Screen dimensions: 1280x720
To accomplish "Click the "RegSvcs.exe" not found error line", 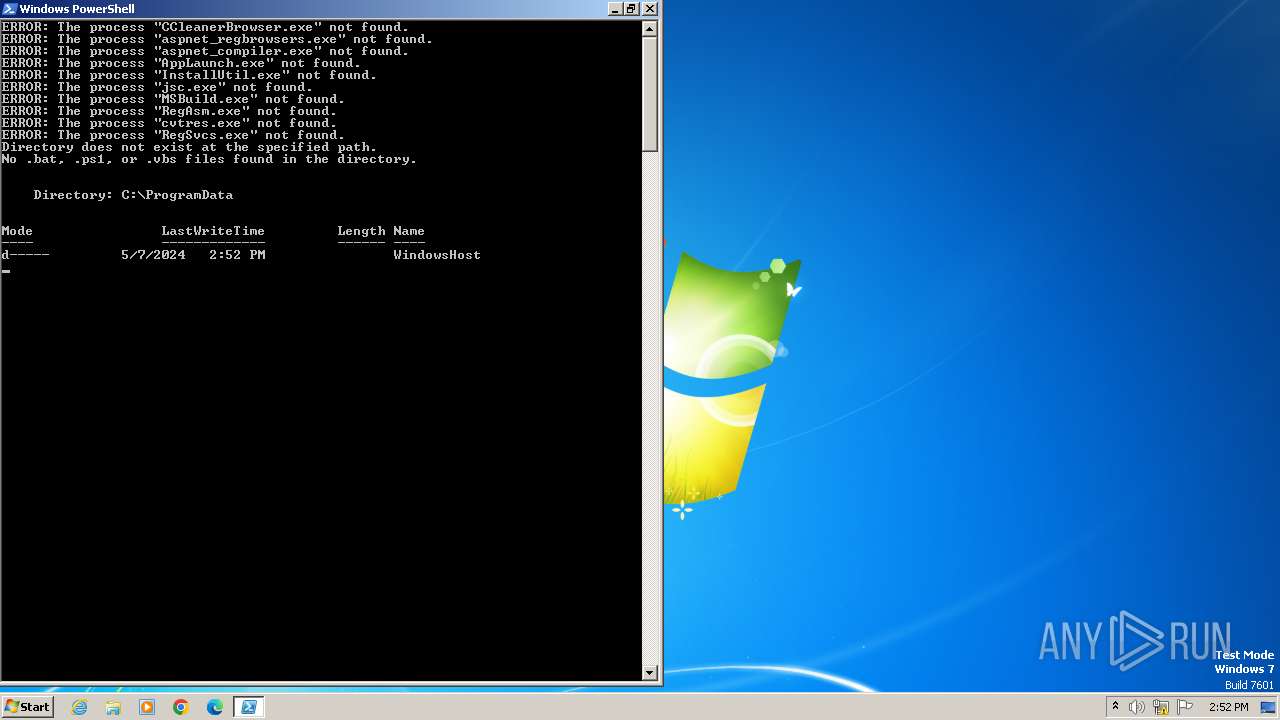I will tap(173, 135).
